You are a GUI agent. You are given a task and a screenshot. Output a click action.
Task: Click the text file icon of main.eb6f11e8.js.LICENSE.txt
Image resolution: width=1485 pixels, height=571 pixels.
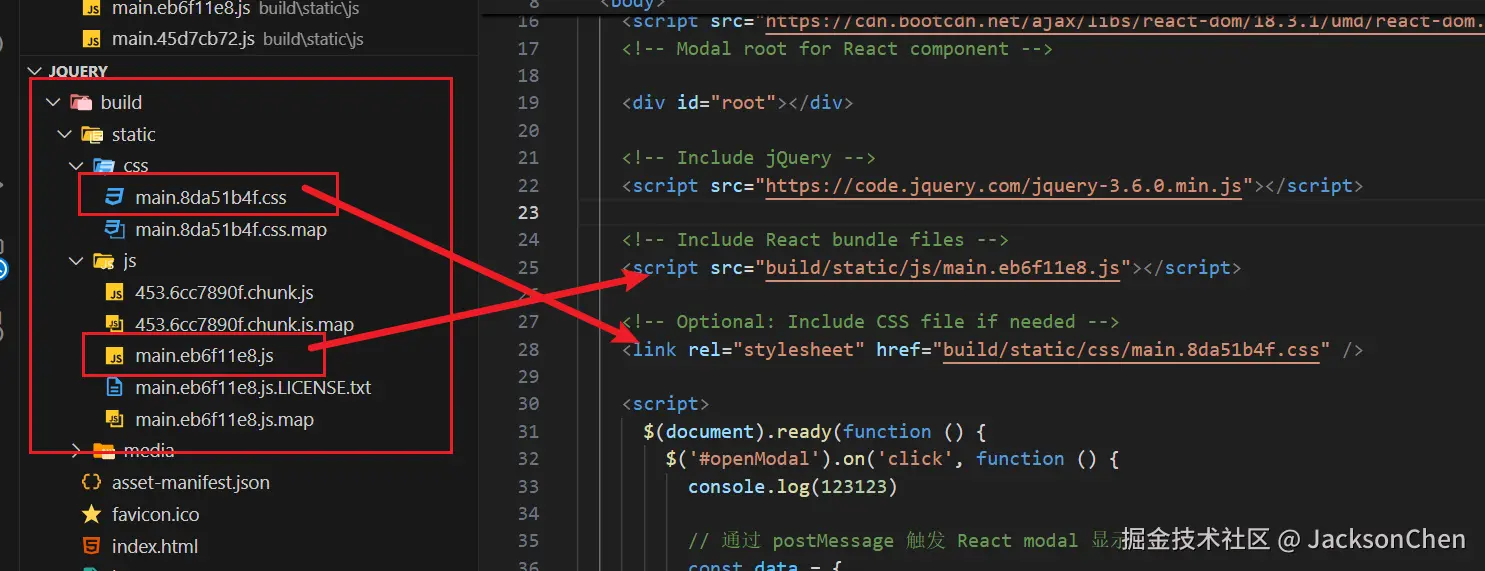click(x=115, y=387)
